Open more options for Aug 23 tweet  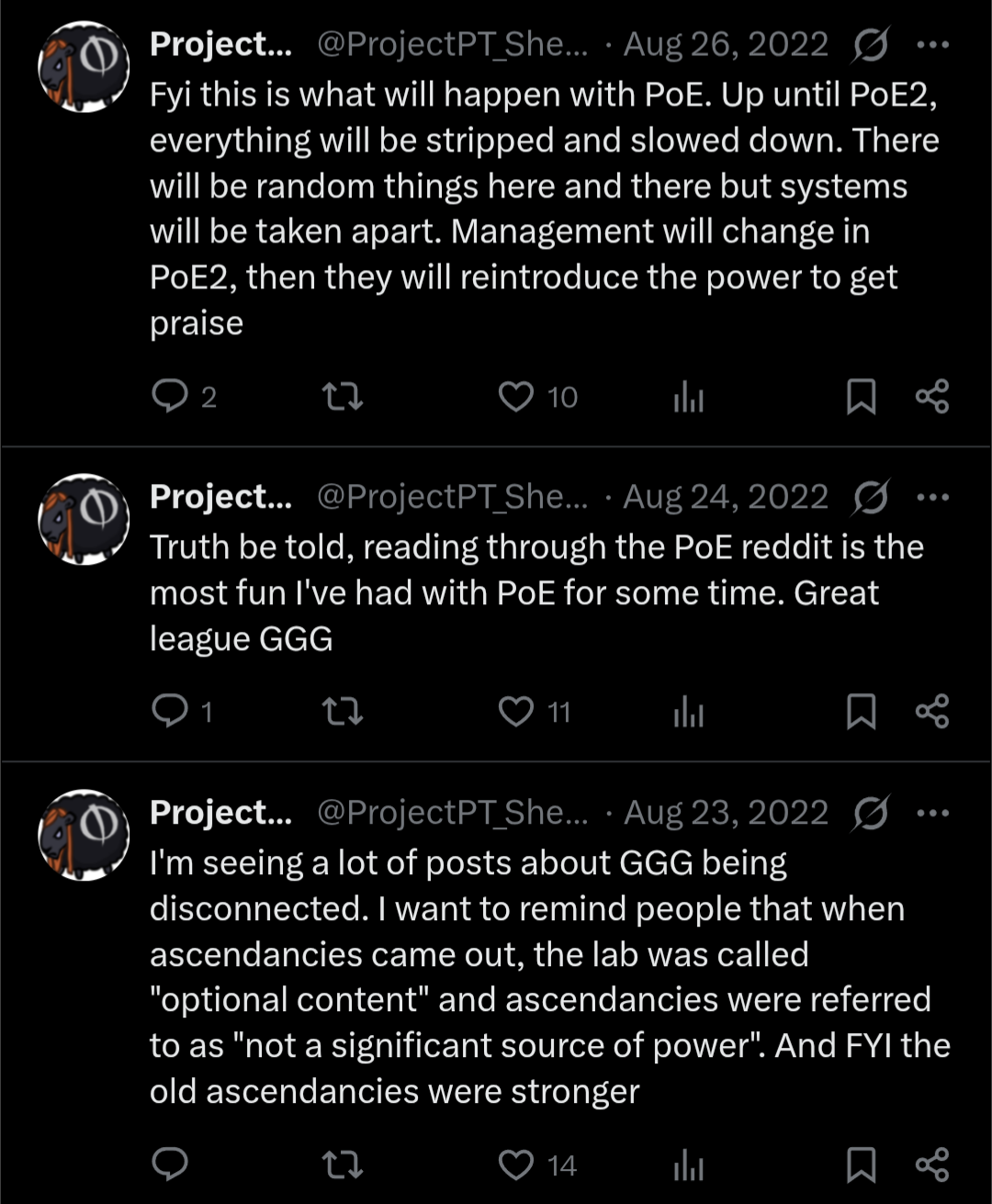[933, 813]
